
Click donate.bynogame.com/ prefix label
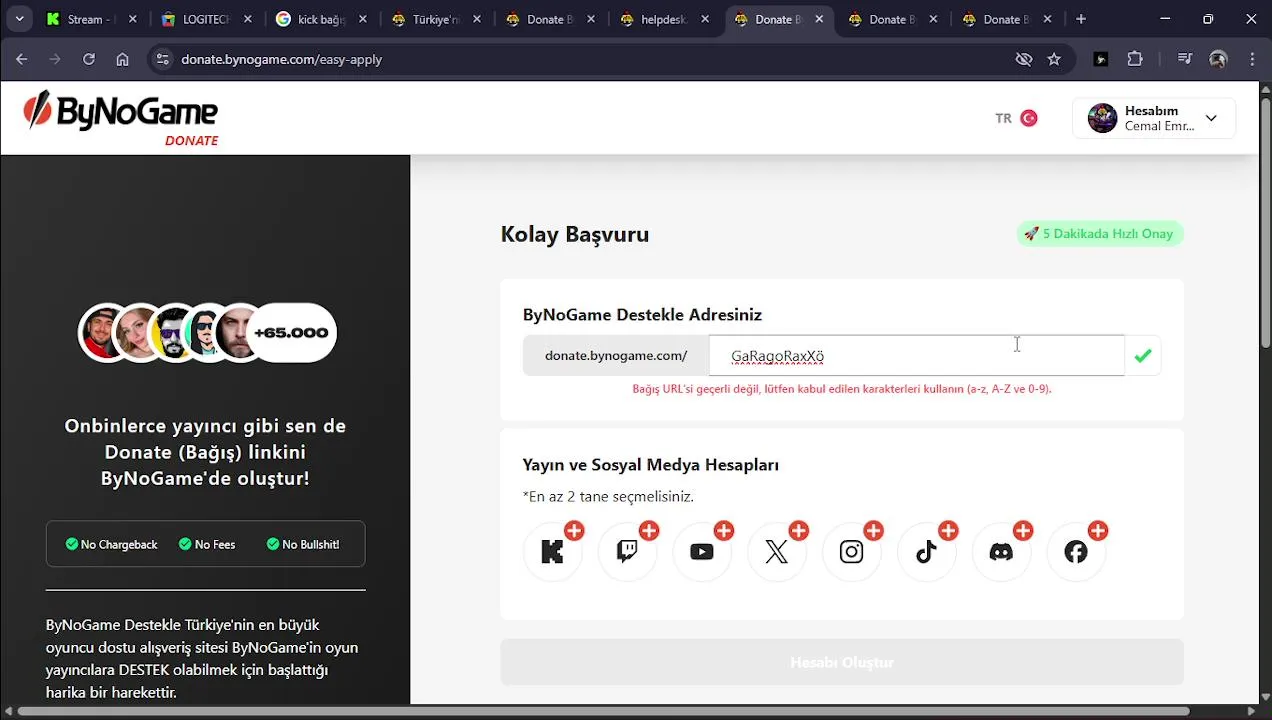[616, 355]
